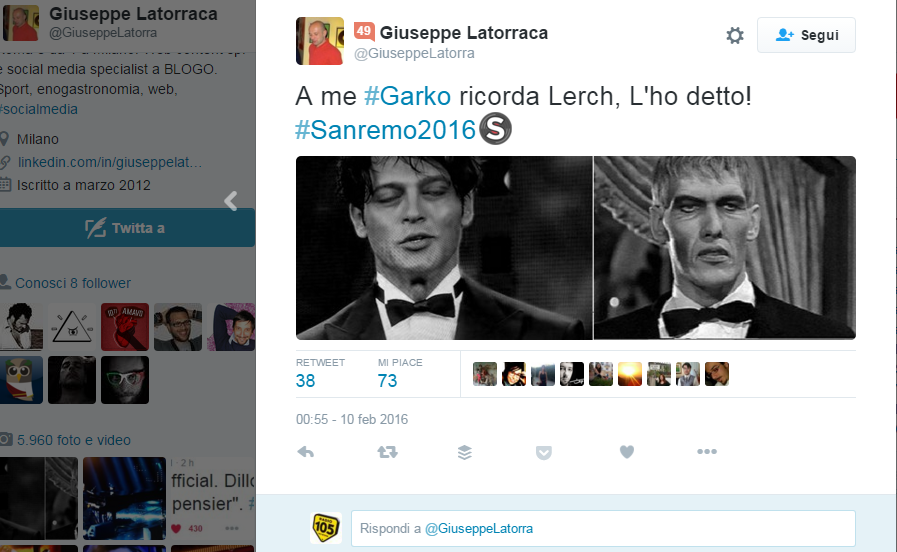Image resolution: width=897 pixels, height=552 pixels.
Task: Open the gear settings dropdown
Action: tap(735, 35)
